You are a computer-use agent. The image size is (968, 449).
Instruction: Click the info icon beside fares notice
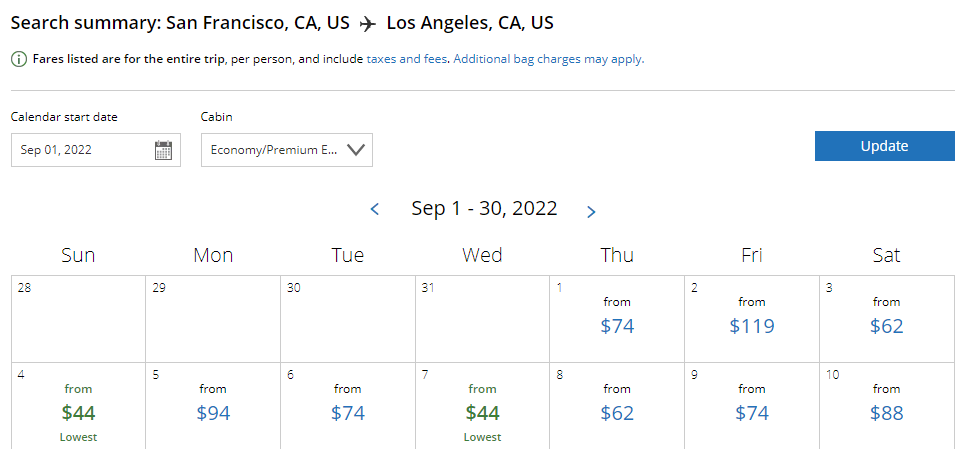pyautogui.click(x=19, y=59)
